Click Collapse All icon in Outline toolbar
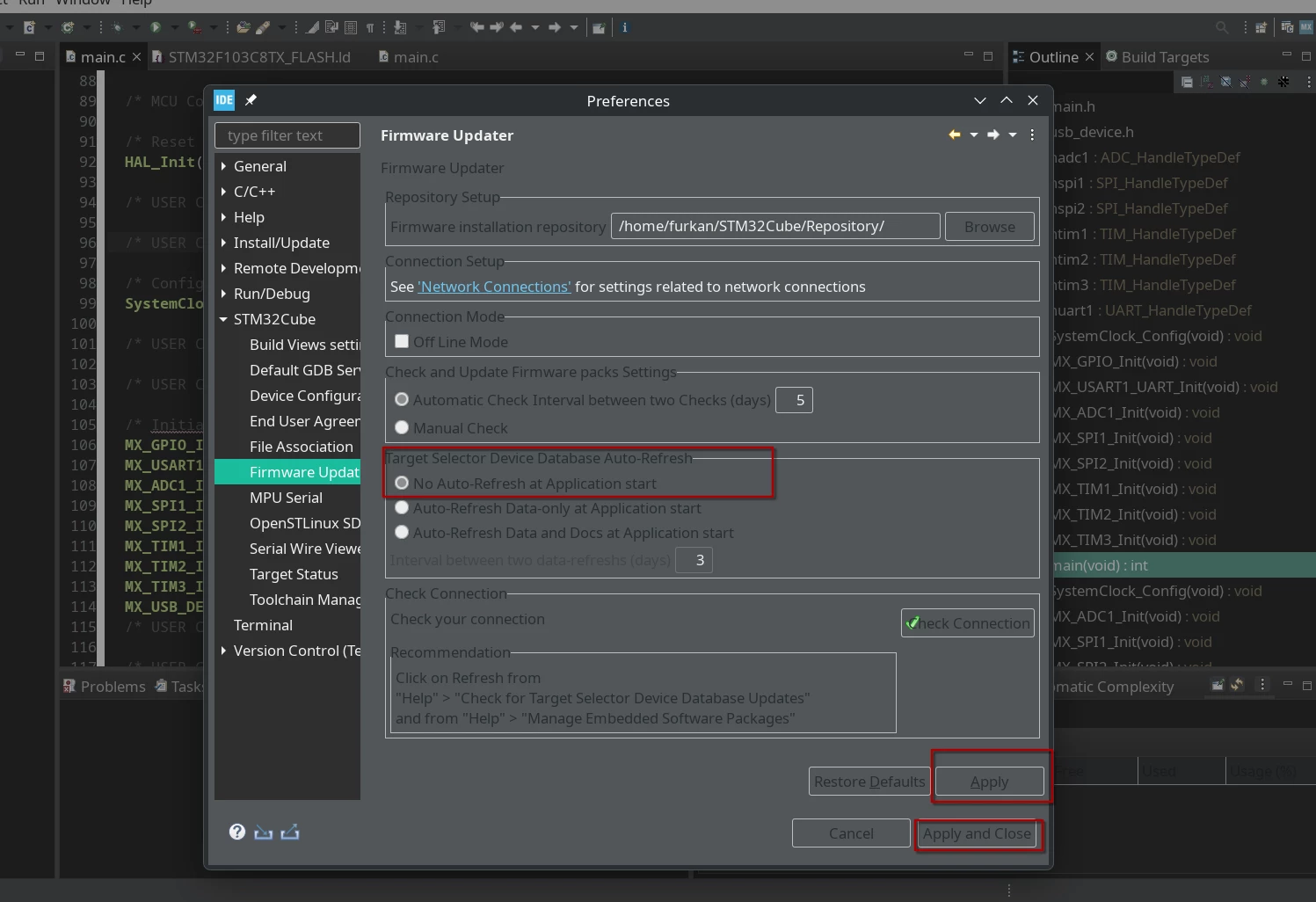This screenshot has height=902, width=1316. [x=1187, y=82]
